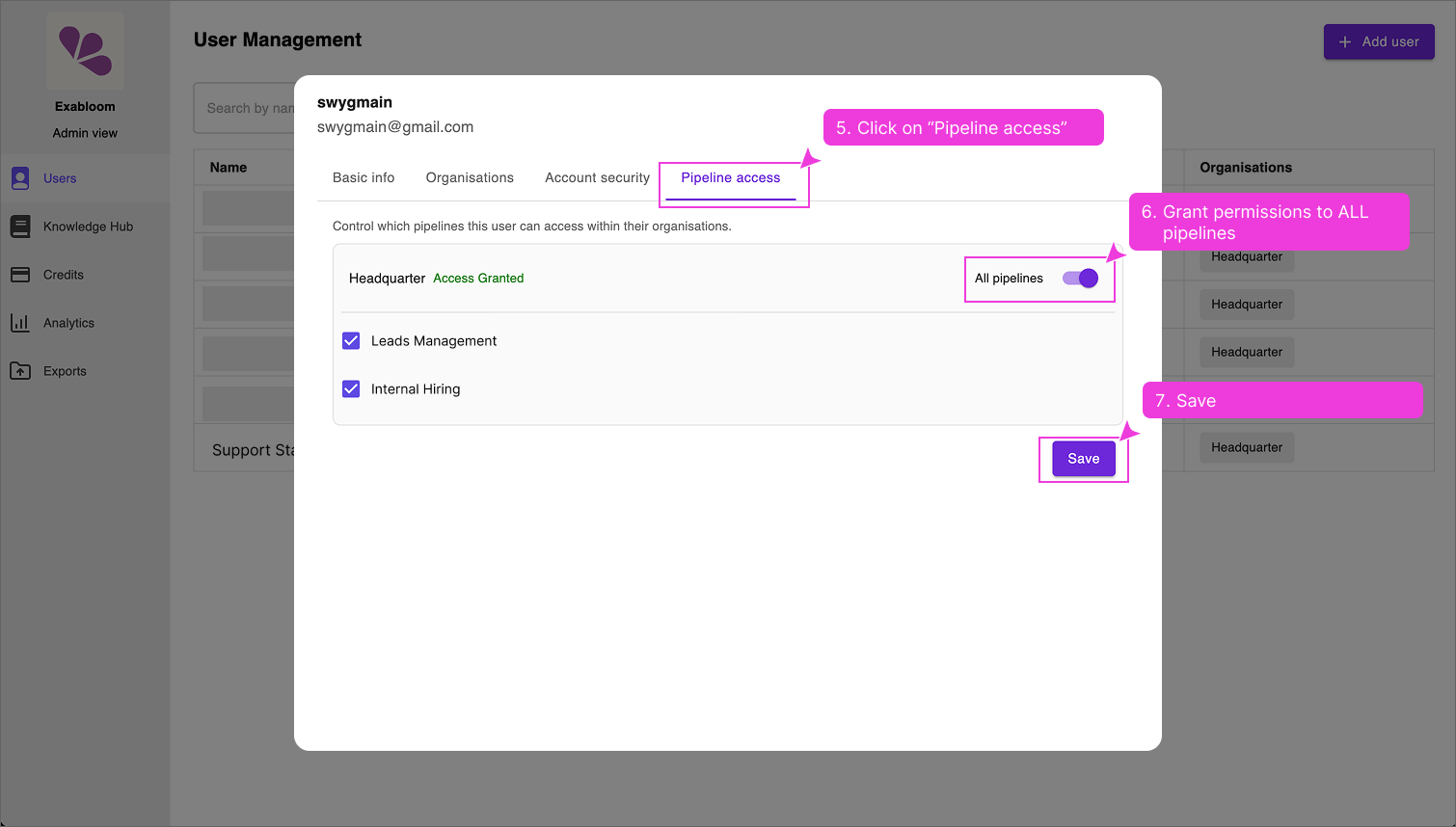The width and height of the screenshot is (1456, 827).
Task: Click the Add user button
Action: point(1379,41)
